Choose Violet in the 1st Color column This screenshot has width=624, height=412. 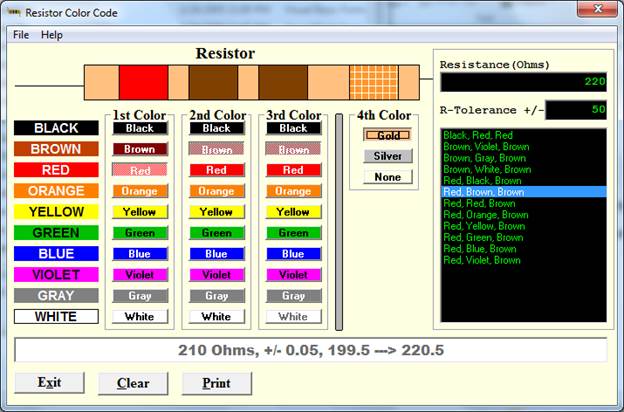[140, 275]
